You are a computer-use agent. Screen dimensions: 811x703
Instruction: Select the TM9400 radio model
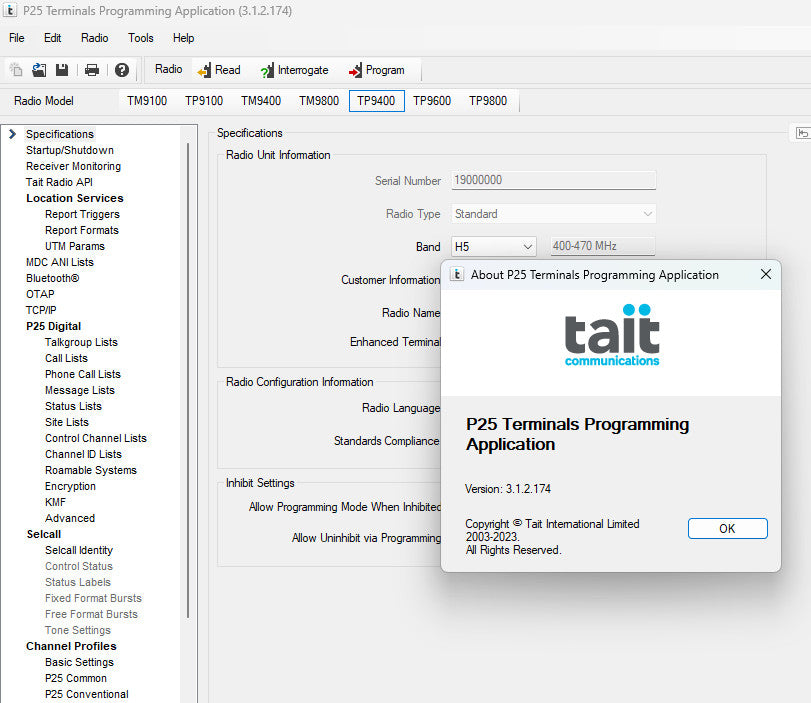pos(261,100)
